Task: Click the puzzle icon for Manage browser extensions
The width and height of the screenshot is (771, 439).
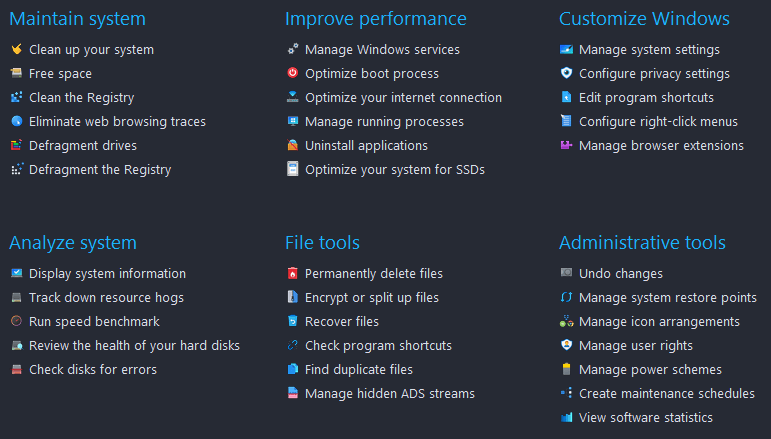Action: click(566, 145)
